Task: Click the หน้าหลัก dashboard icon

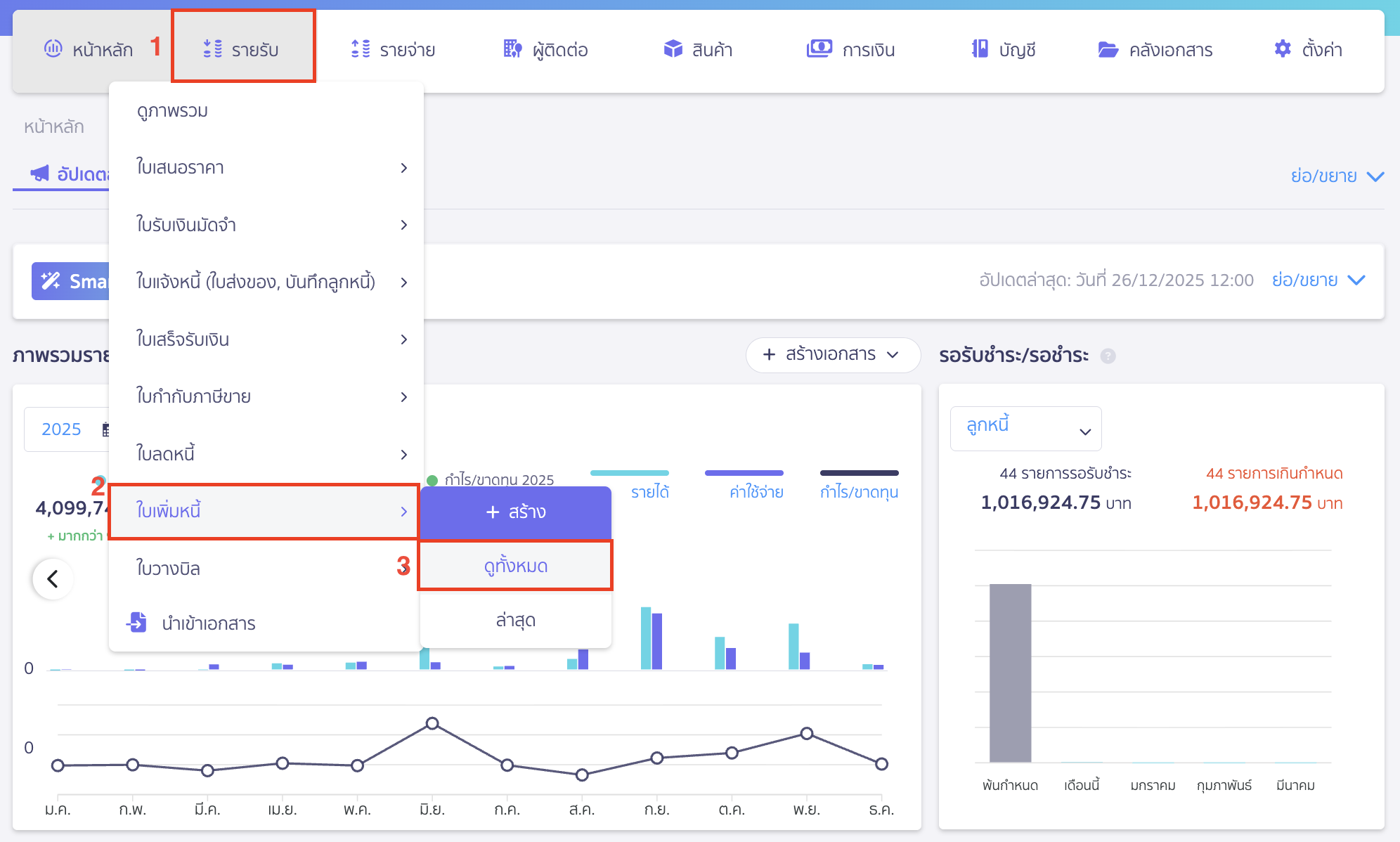Action: 53,49
